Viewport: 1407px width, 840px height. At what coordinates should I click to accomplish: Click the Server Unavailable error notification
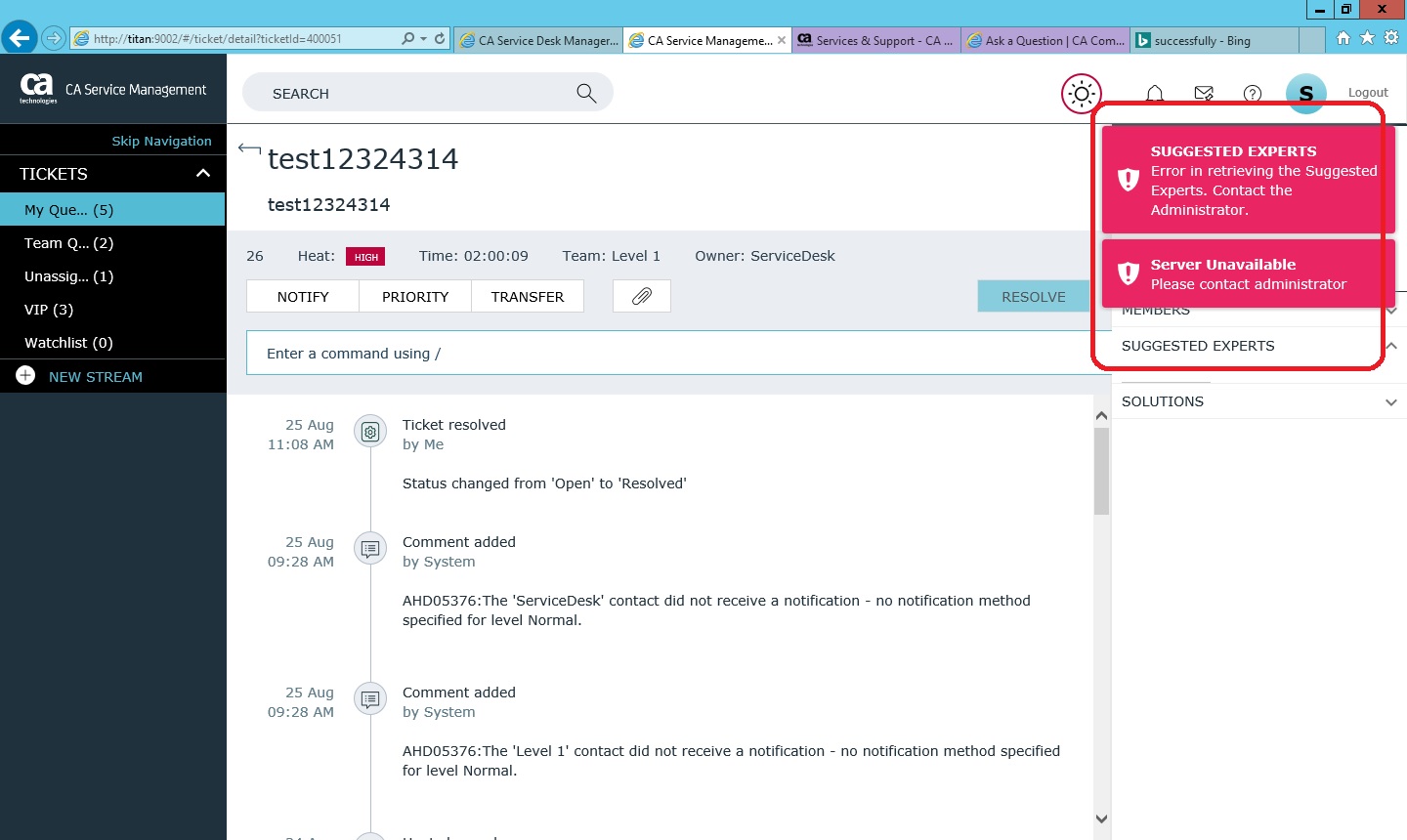(x=1249, y=273)
